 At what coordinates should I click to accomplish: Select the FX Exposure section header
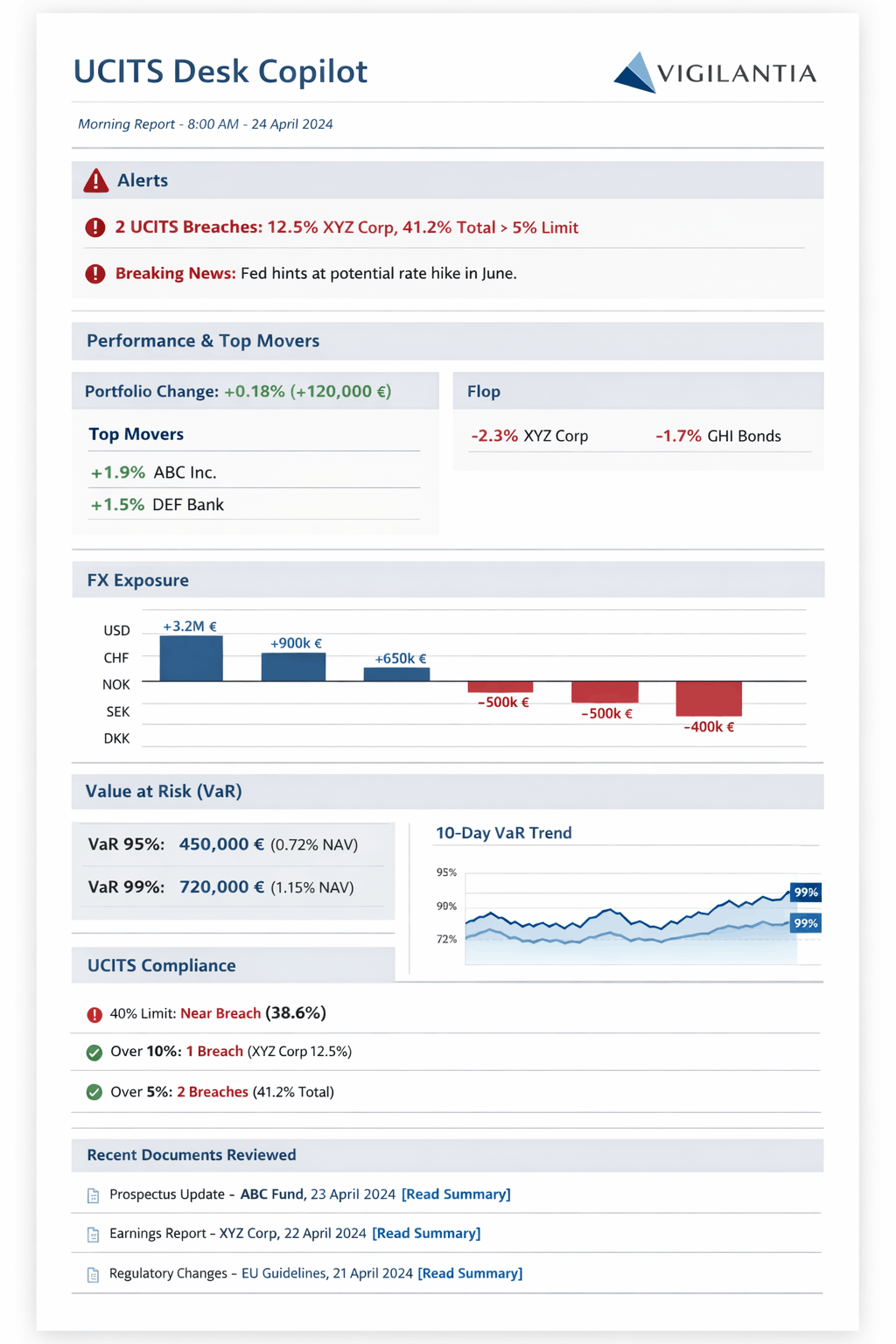pyautogui.click(x=138, y=580)
